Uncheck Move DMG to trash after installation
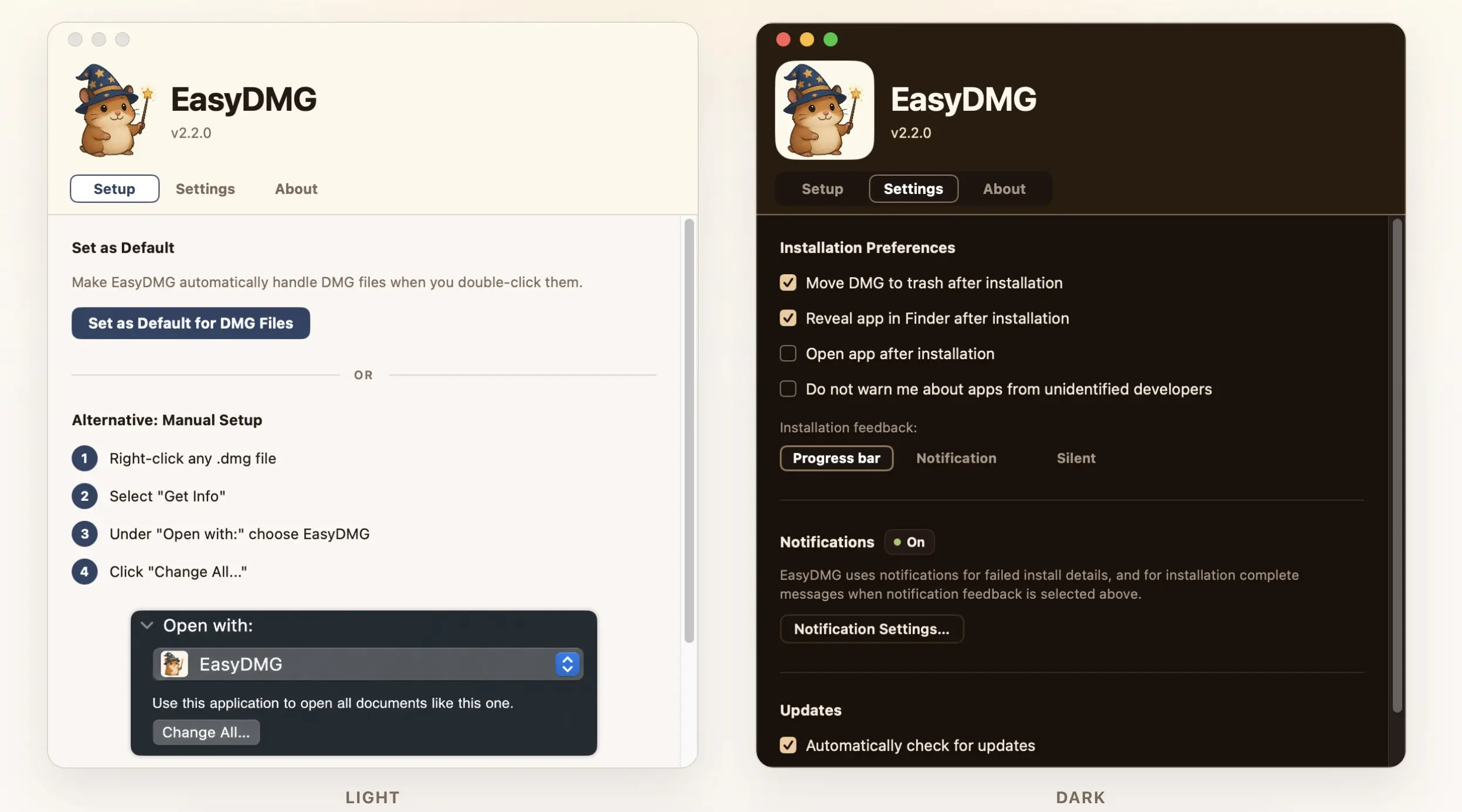The width and height of the screenshot is (1462, 812). pyautogui.click(x=788, y=282)
